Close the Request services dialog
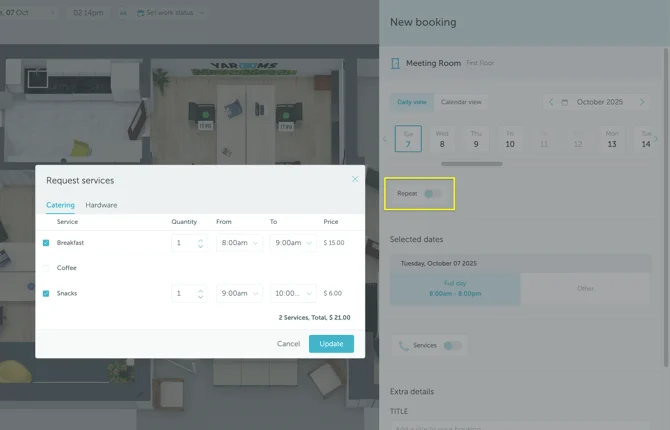 pos(354,179)
